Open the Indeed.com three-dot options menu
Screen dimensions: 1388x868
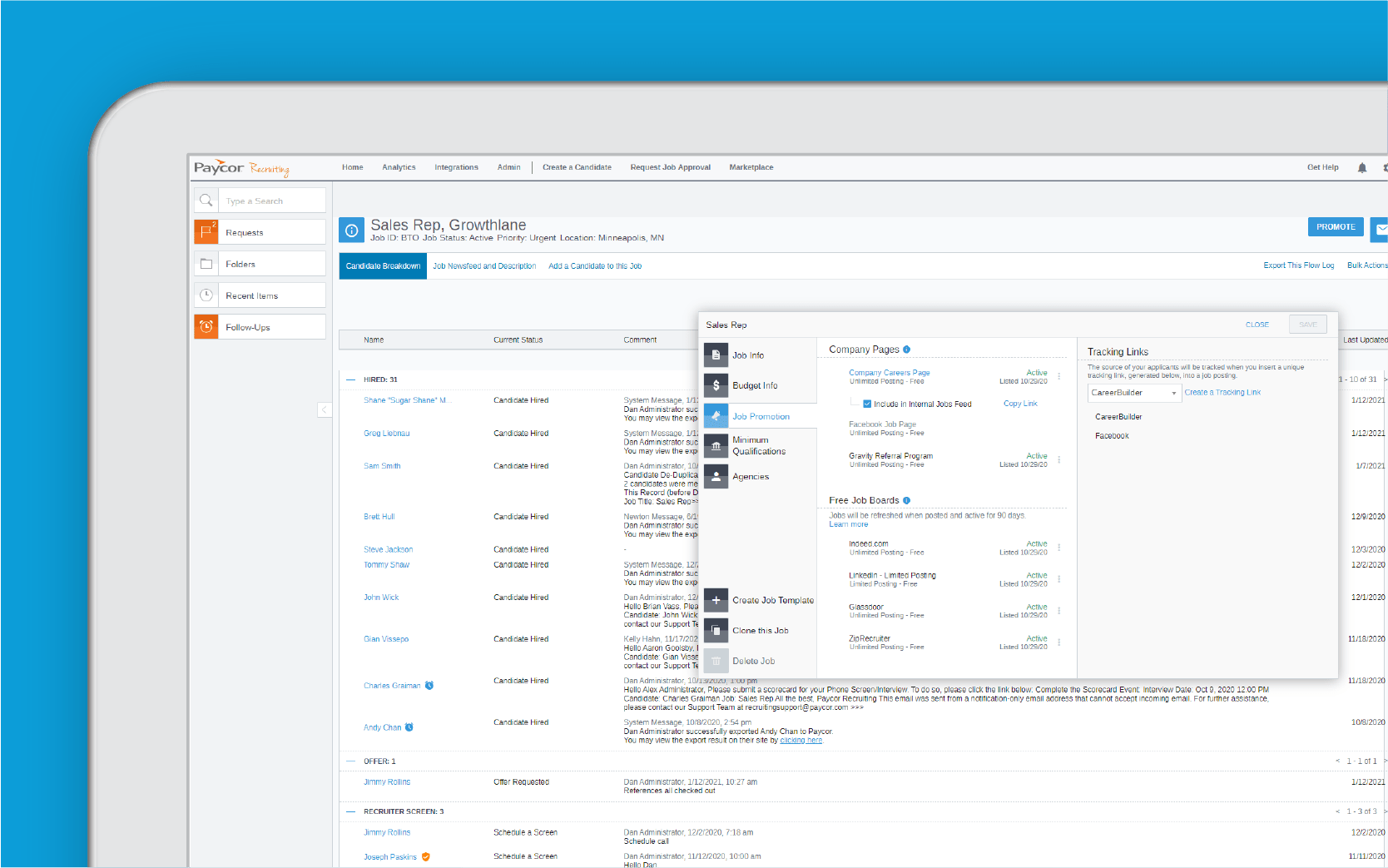click(x=1059, y=548)
